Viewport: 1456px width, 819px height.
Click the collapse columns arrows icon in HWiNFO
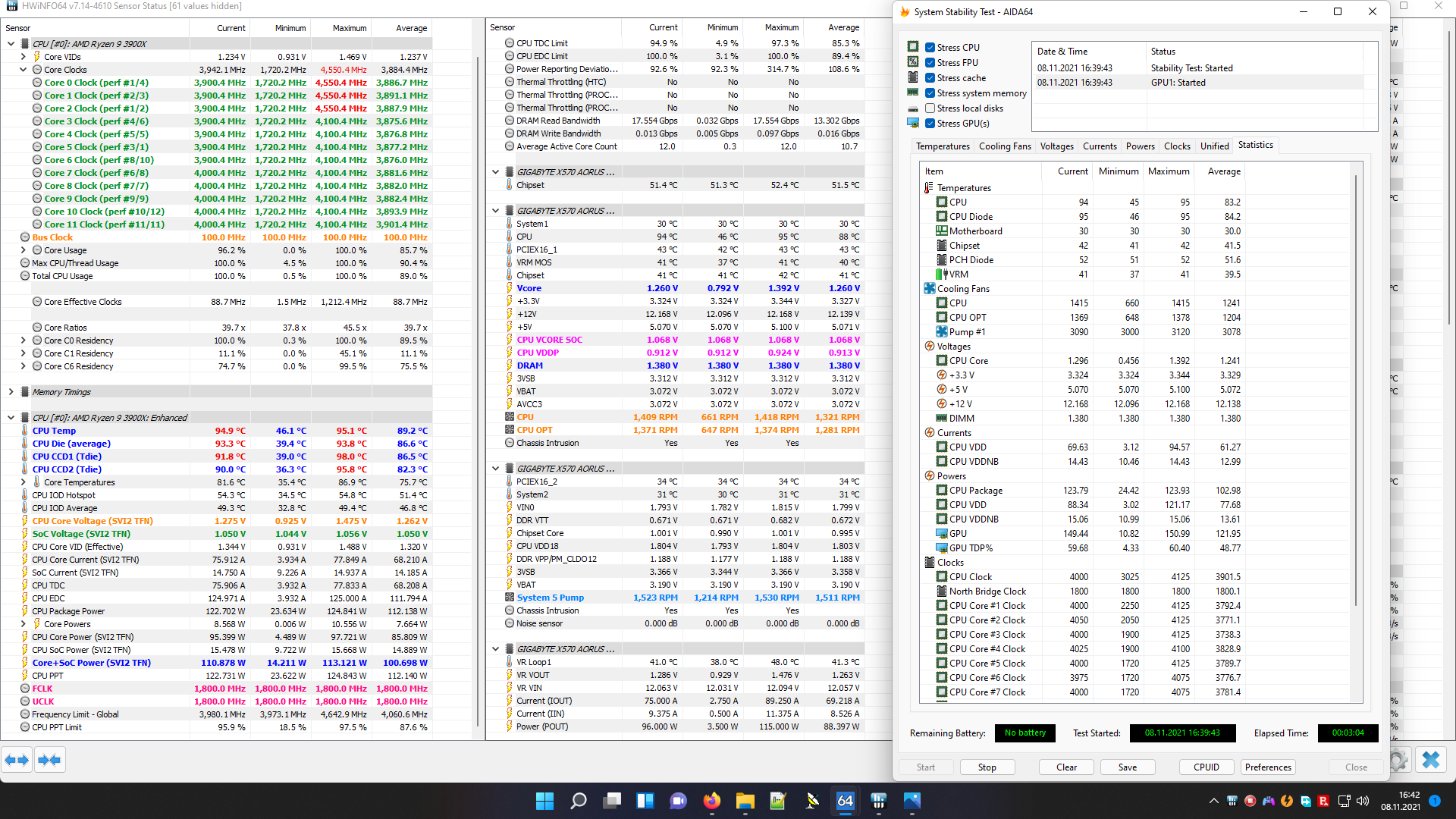click(x=49, y=760)
